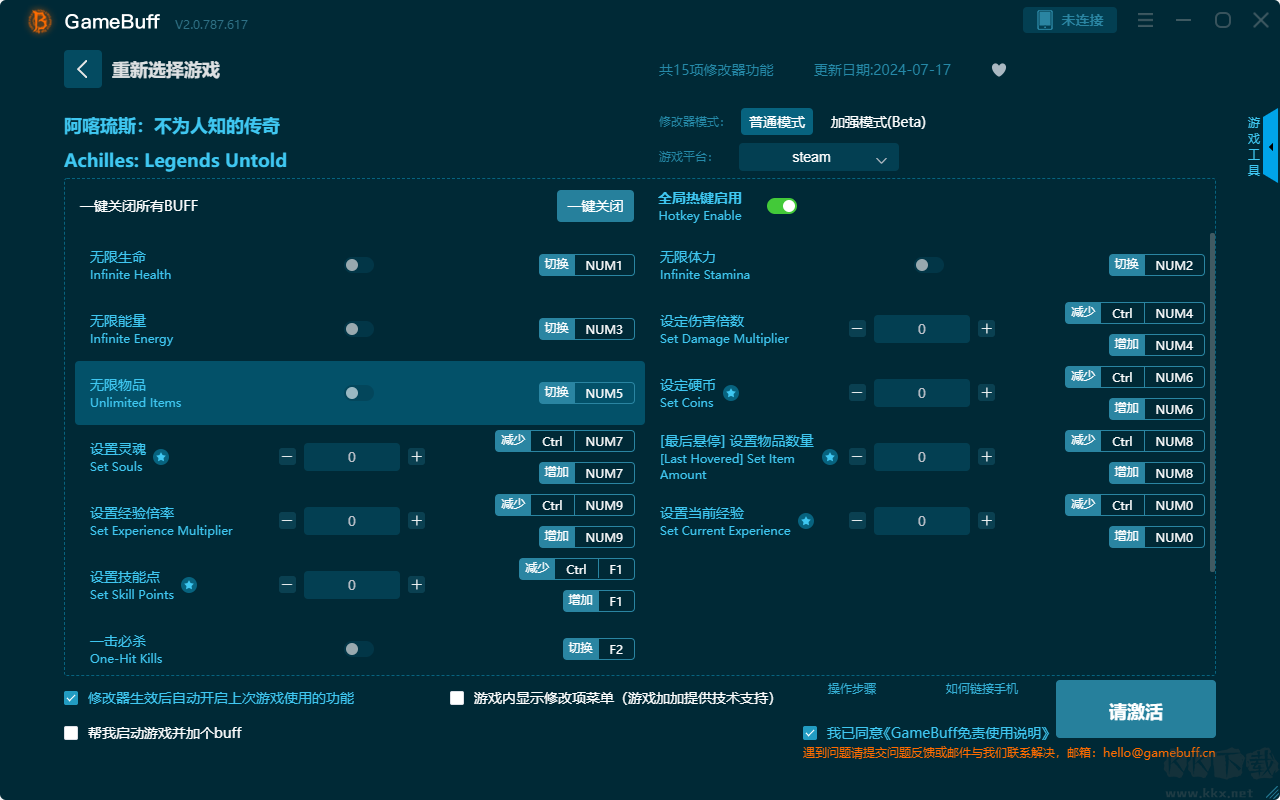Click the star icon beside Set Coins
Screen dimensions: 1280x800
tap(731, 393)
